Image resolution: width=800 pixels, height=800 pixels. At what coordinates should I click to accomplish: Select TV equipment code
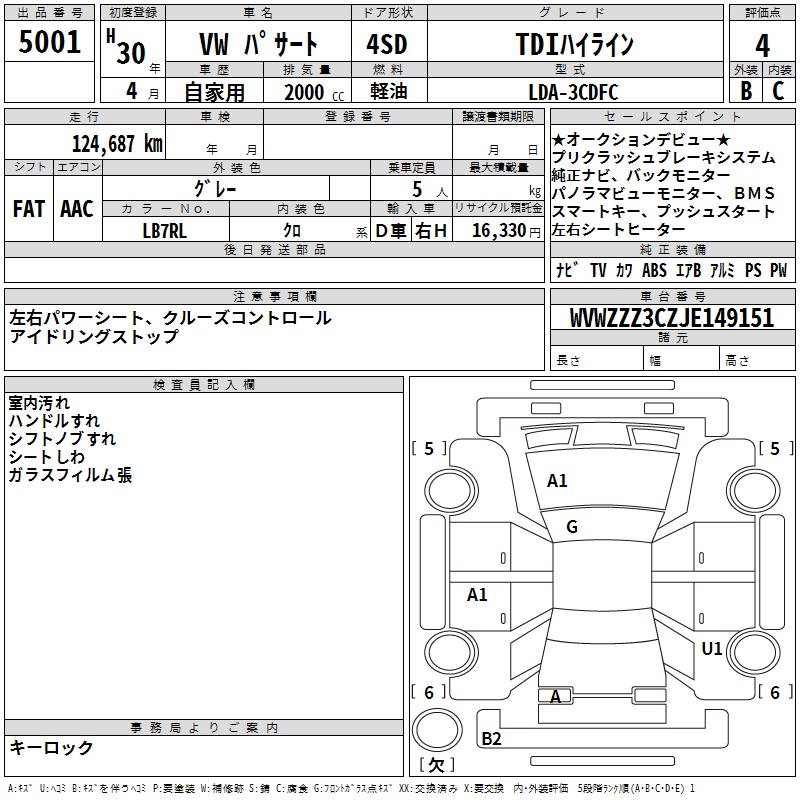coord(598,269)
